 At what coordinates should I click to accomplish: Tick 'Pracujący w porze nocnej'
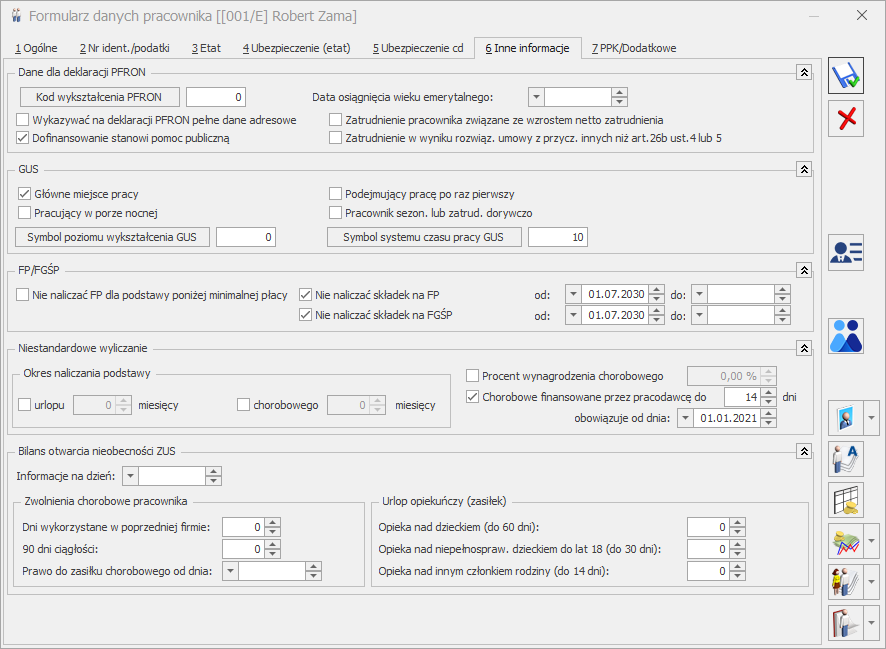pos(24,213)
